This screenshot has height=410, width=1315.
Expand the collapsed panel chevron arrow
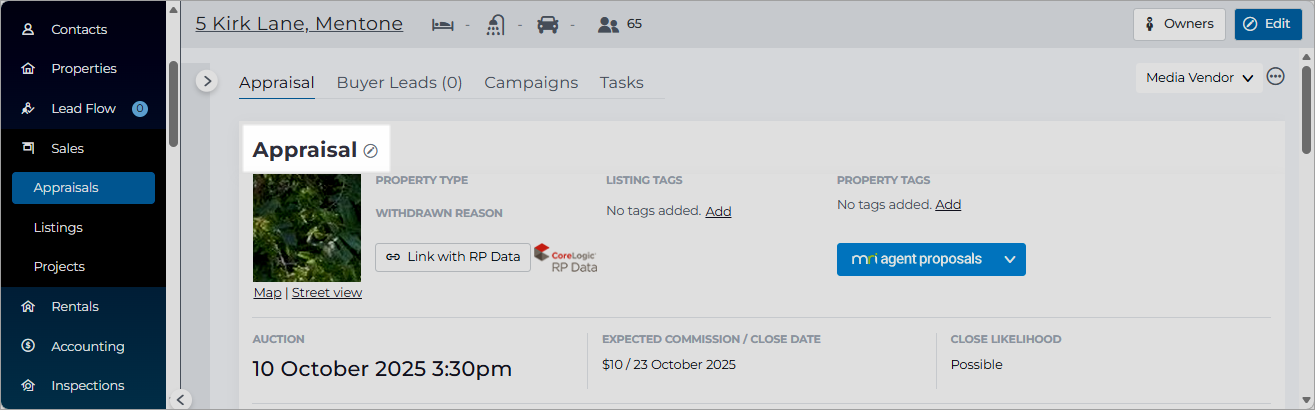[207, 81]
